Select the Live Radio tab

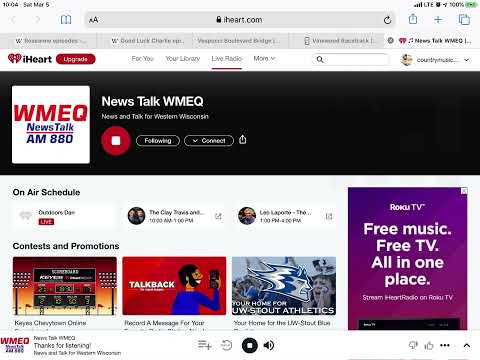click(227, 59)
